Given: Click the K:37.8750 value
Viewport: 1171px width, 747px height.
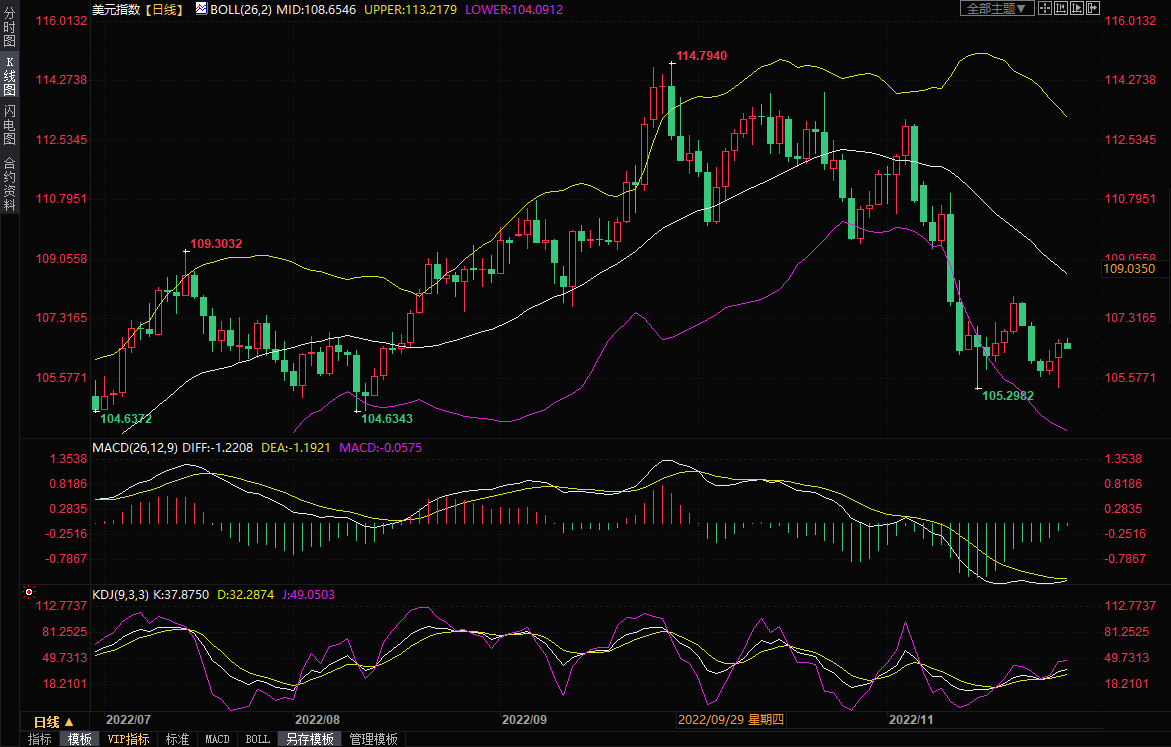Looking at the screenshot, I should (x=181, y=595).
